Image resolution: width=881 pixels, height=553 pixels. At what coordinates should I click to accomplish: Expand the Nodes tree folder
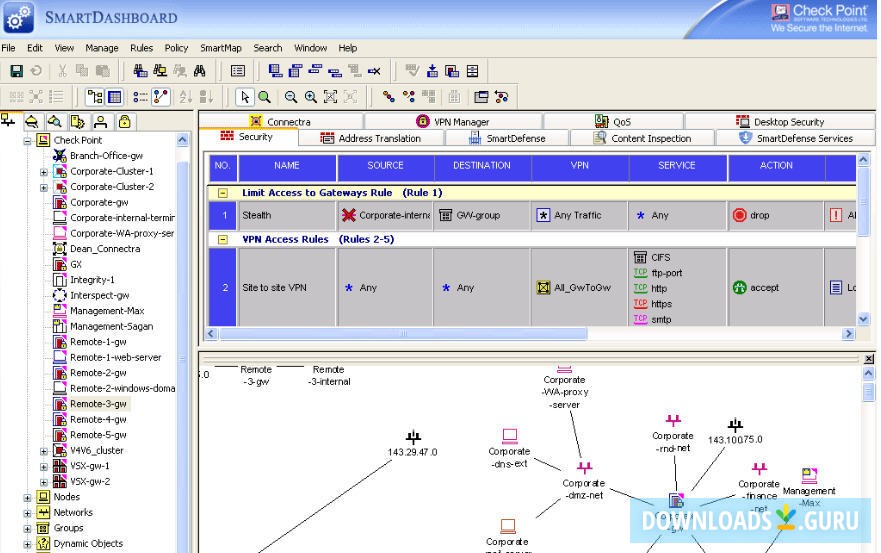pyautogui.click(x=27, y=497)
